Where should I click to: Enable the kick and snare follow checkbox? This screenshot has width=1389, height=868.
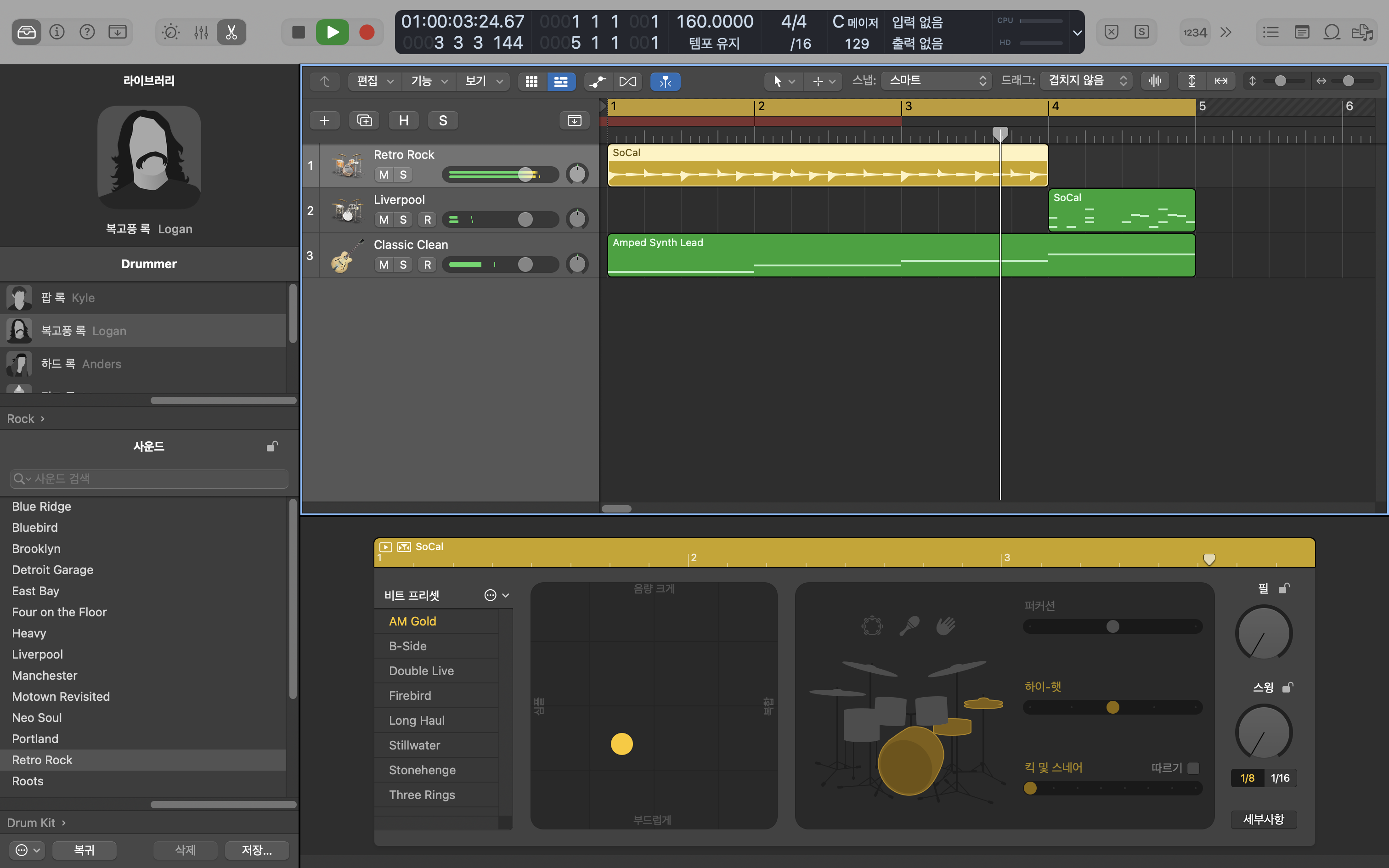click(x=1193, y=768)
